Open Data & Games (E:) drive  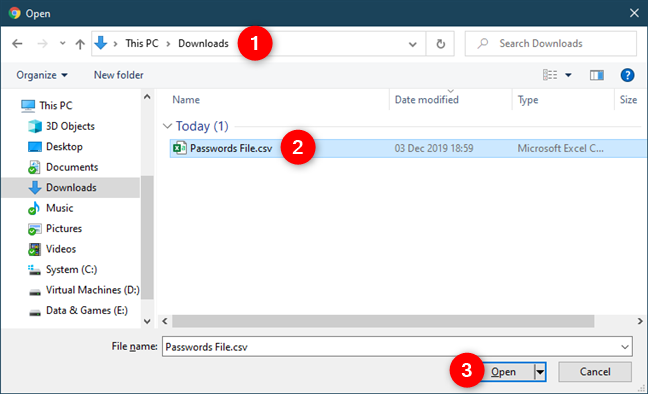[x=87, y=310]
